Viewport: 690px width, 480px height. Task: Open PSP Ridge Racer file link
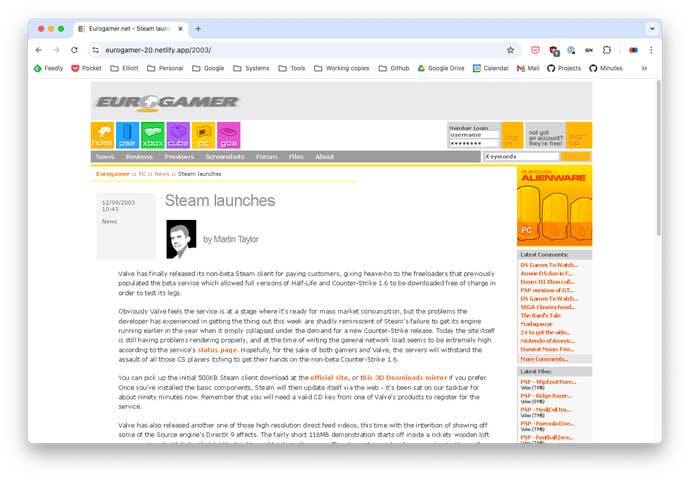click(x=546, y=396)
